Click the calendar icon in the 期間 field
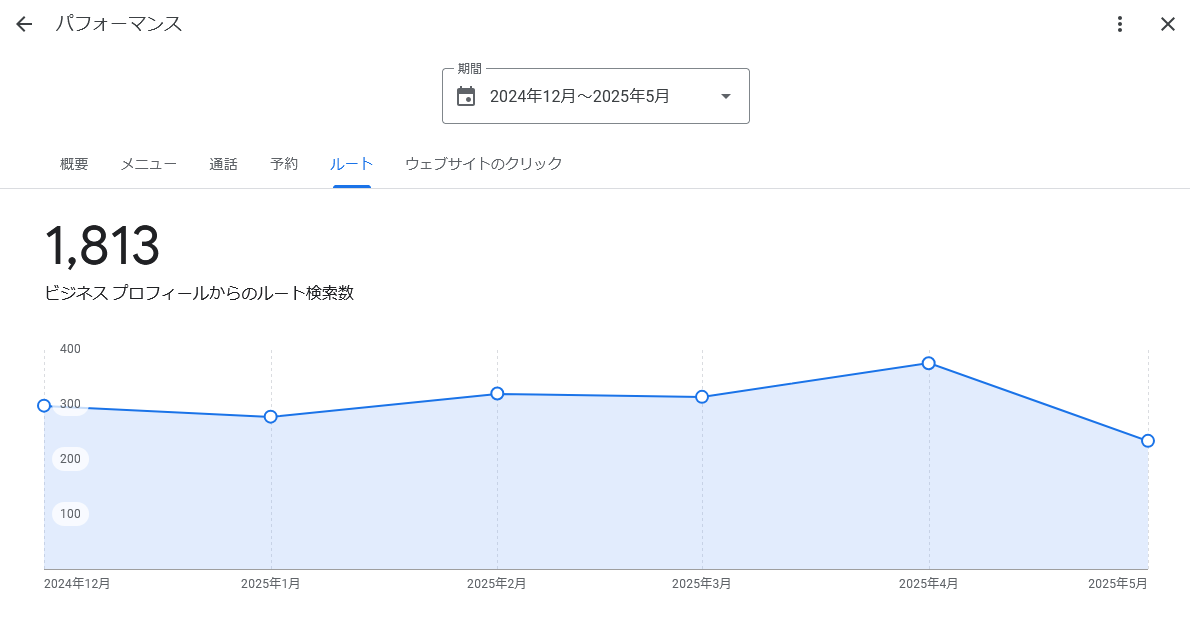1190x638 pixels. click(466, 96)
